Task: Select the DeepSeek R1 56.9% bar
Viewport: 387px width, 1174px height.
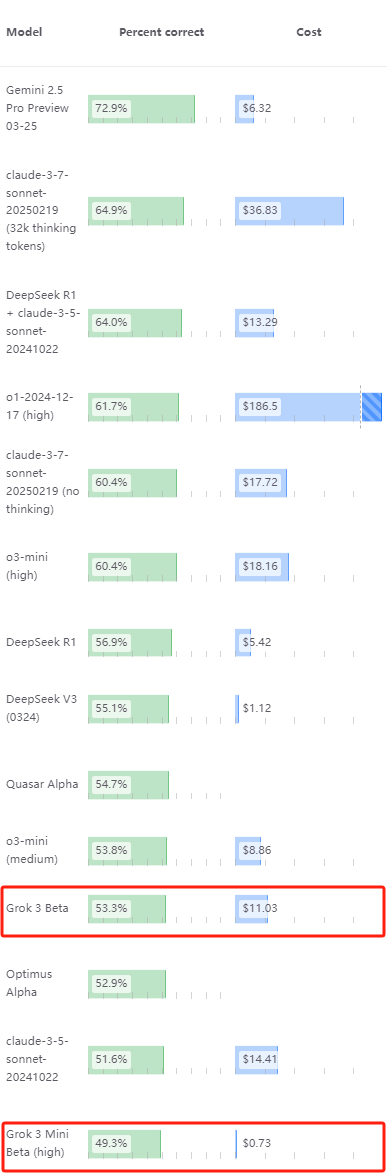Action: tap(130, 642)
